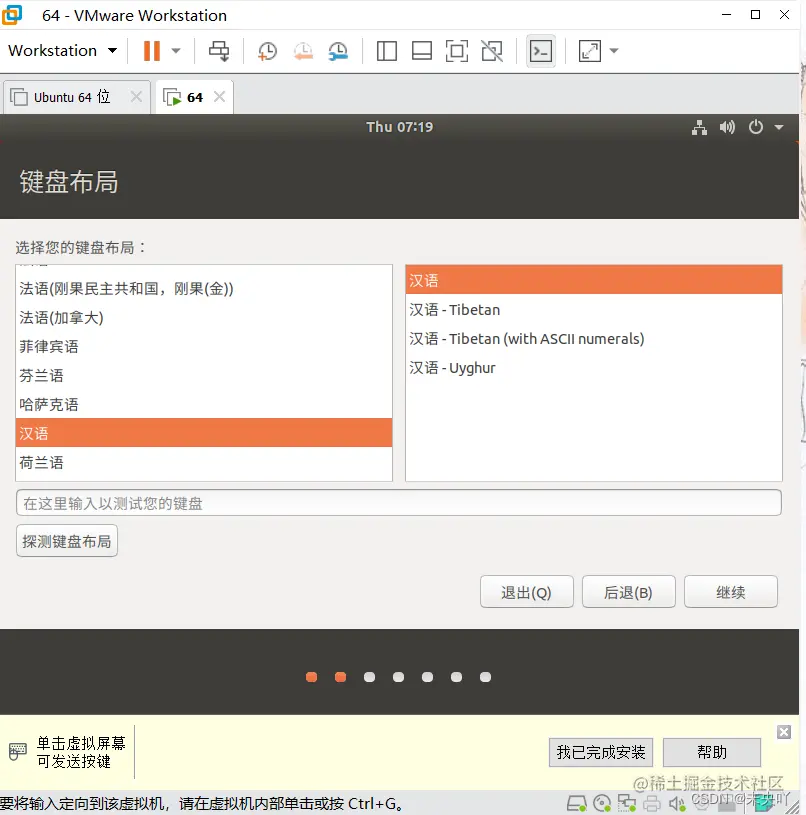Select 荷兰语 in the layout list
This screenshot has height=815, width=806.
(x=204, y=463)
